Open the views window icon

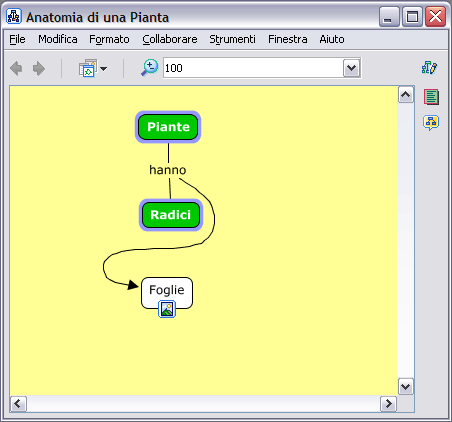point(88,68)
